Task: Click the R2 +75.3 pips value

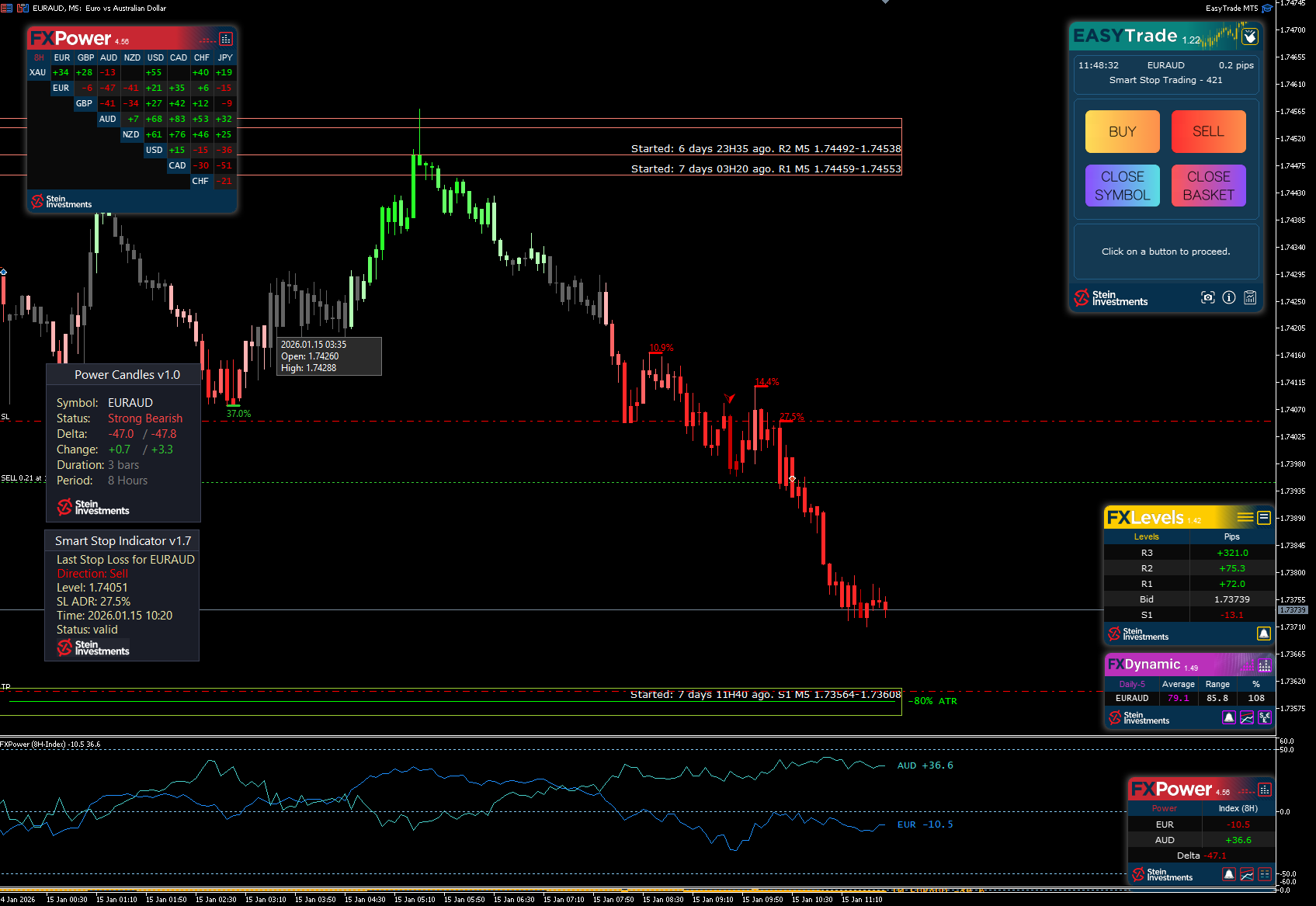Action: (1232, 568)
